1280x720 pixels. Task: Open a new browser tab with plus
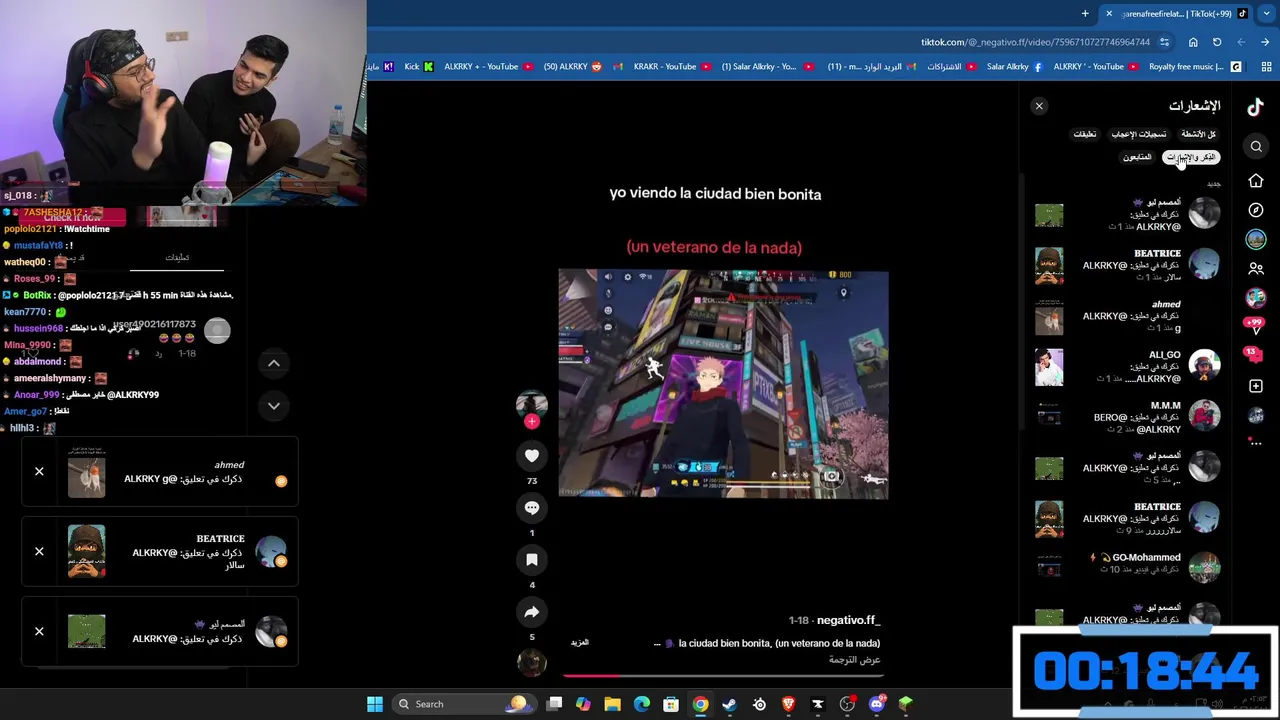[1085, 14]
